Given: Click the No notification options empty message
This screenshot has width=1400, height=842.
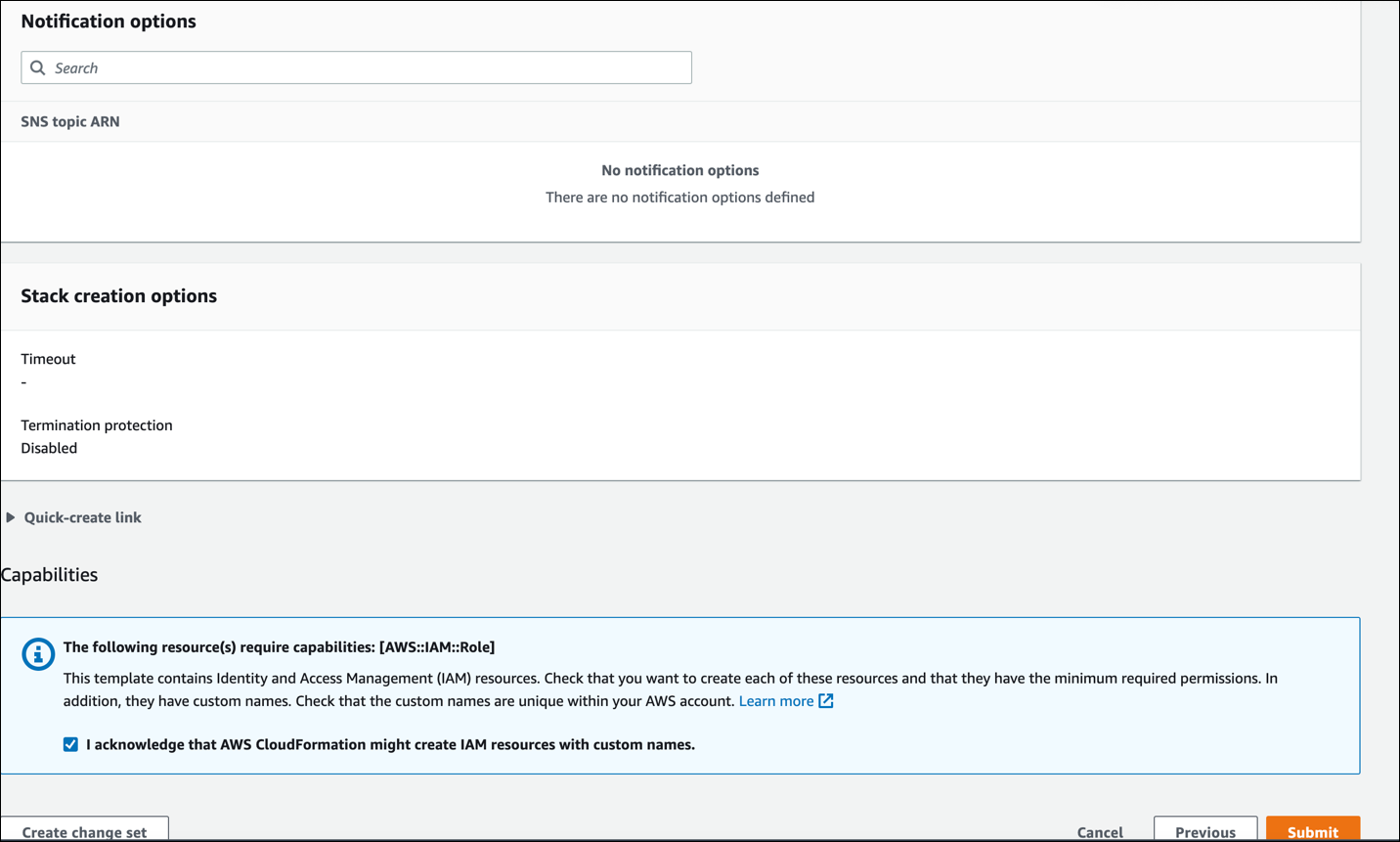Looking at the screenshot, I should pos(679,170).
